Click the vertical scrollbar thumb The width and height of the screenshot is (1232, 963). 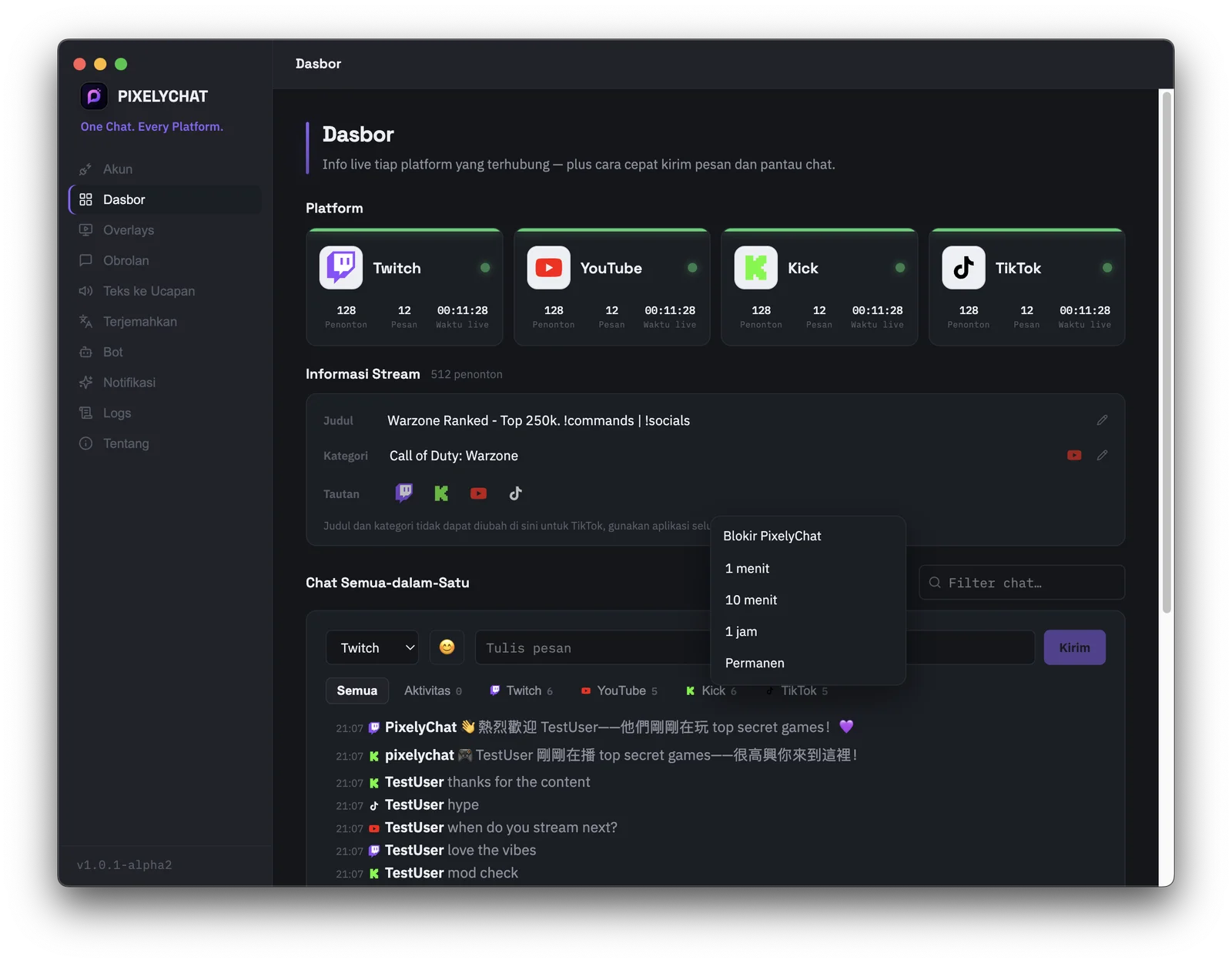pos(1167,353)
